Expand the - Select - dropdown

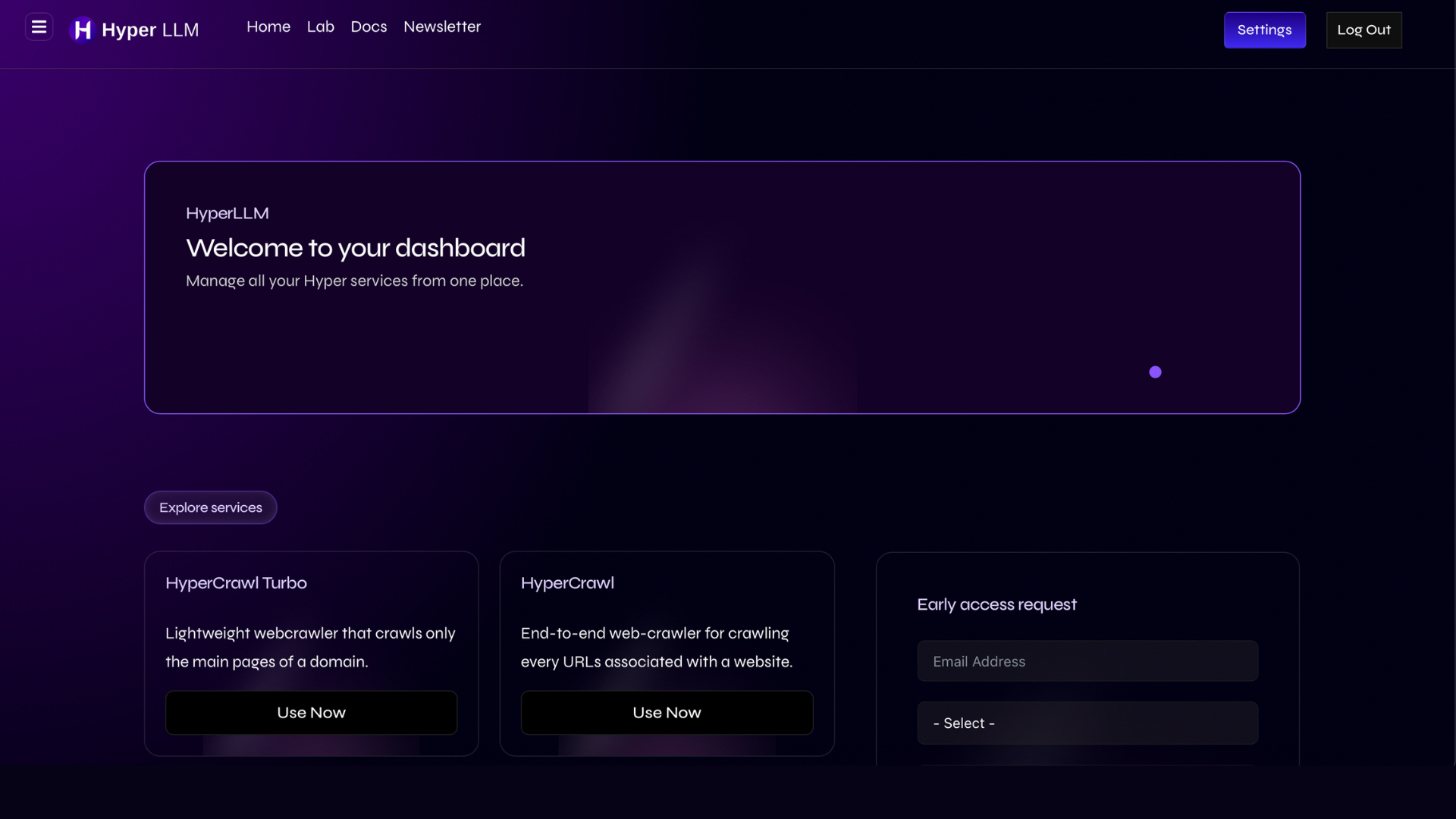tap(1087, 723)
